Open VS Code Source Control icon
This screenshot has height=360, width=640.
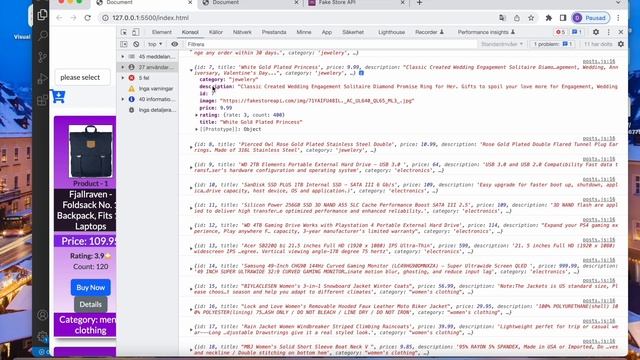(x=42, y=57)
